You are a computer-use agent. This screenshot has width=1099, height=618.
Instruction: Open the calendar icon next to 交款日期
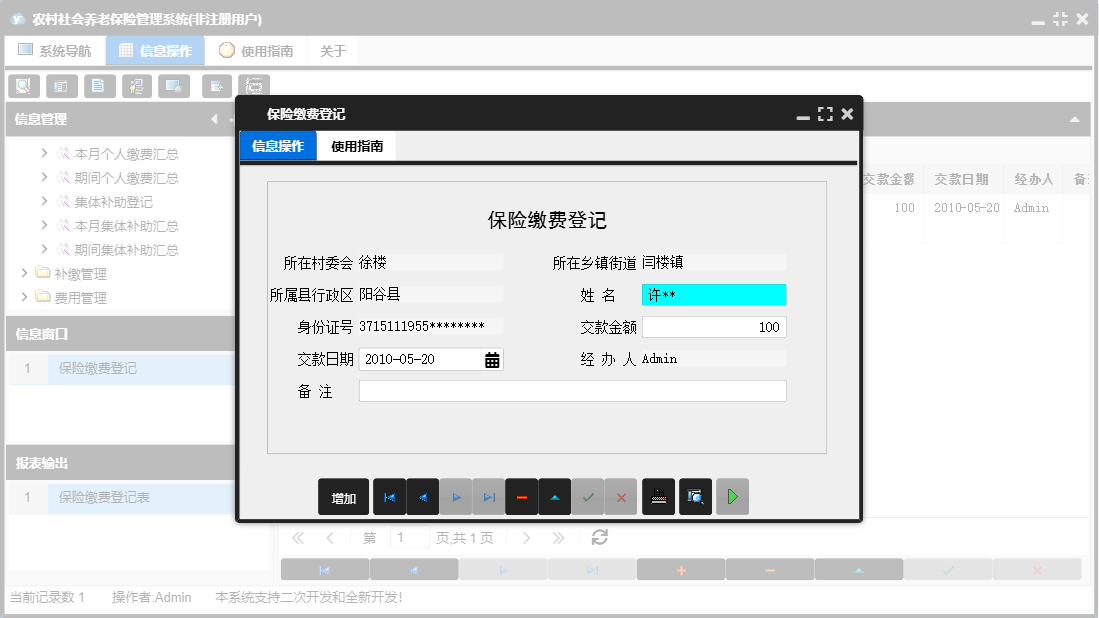[x=492, y=358]
